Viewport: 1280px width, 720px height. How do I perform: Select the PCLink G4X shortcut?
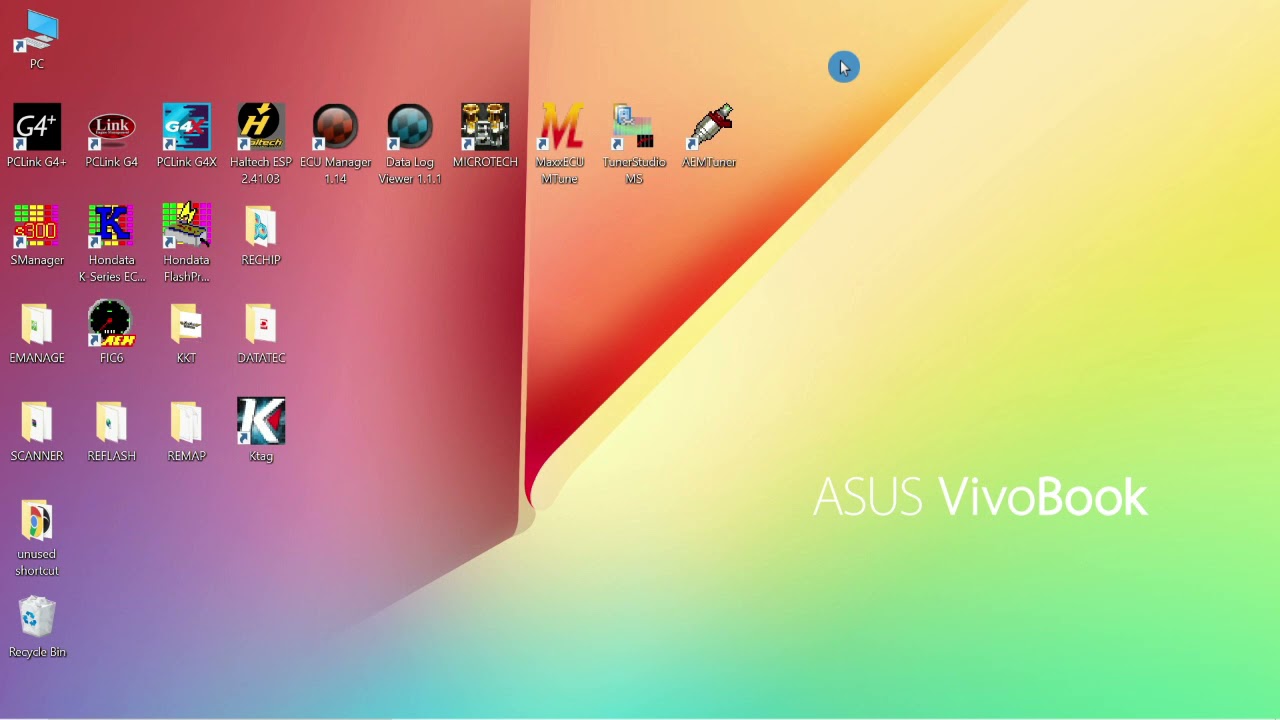186,136
